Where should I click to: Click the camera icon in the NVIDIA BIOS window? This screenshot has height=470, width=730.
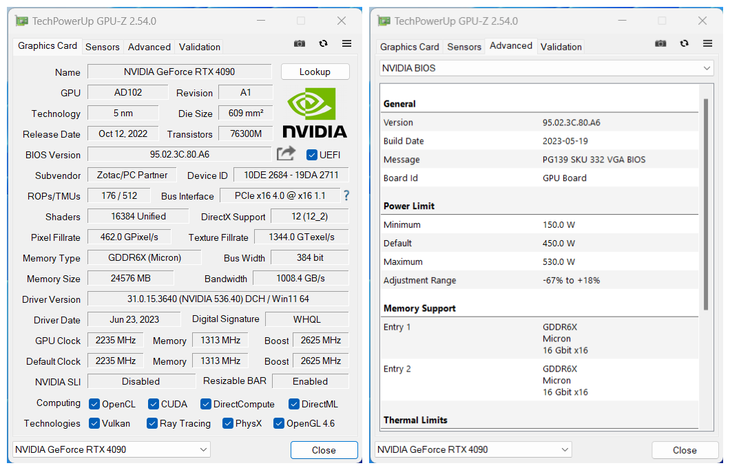[x=660, y=46]
